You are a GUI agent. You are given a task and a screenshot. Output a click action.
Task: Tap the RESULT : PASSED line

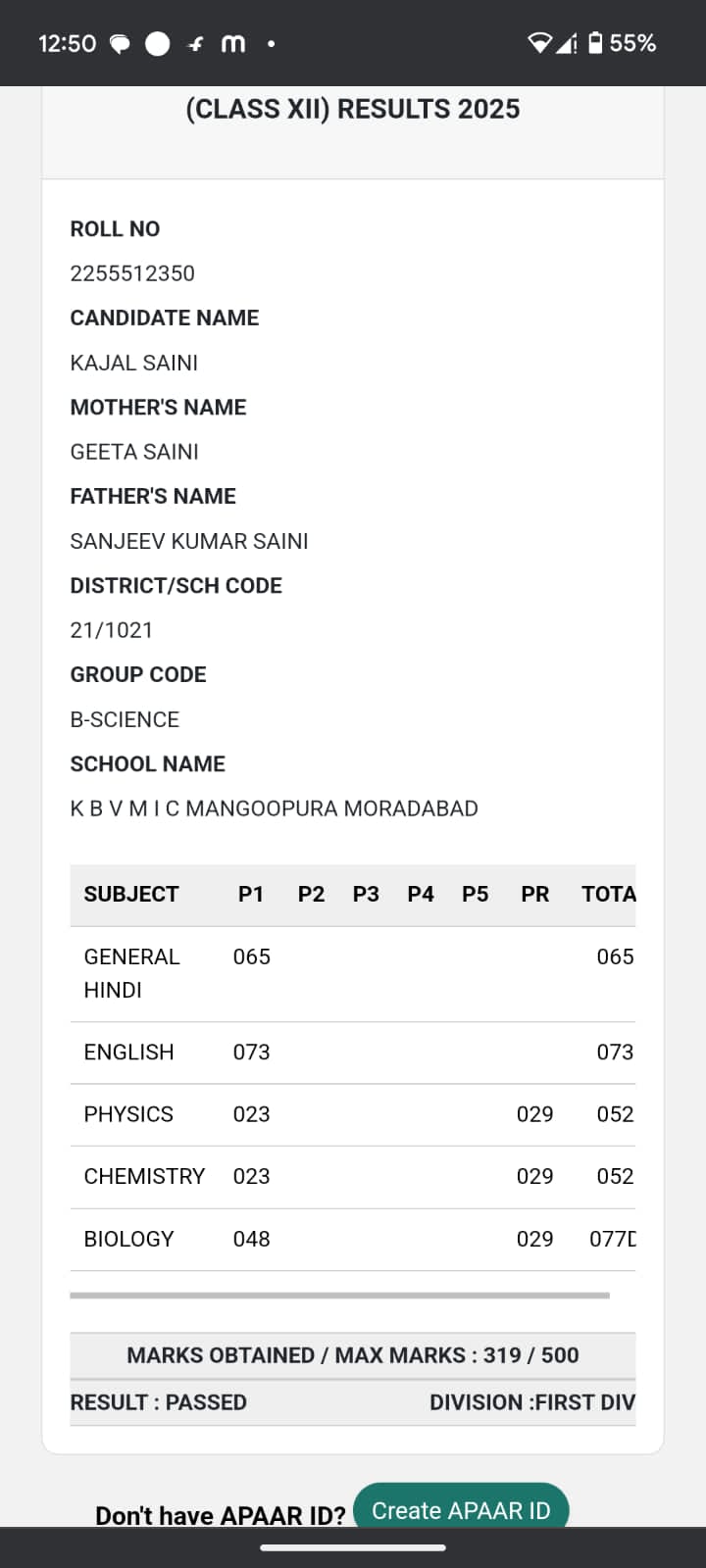click(159, 1402)
